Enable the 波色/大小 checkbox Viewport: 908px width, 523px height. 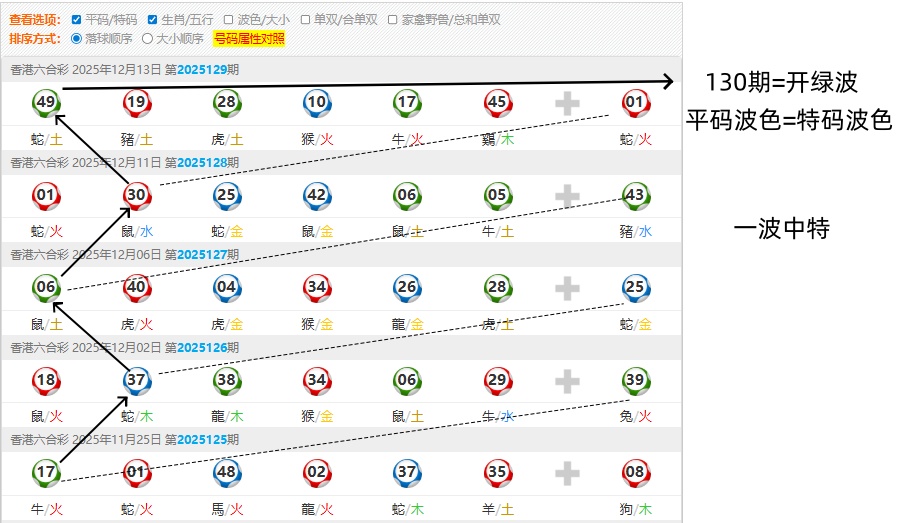point(229,19)
